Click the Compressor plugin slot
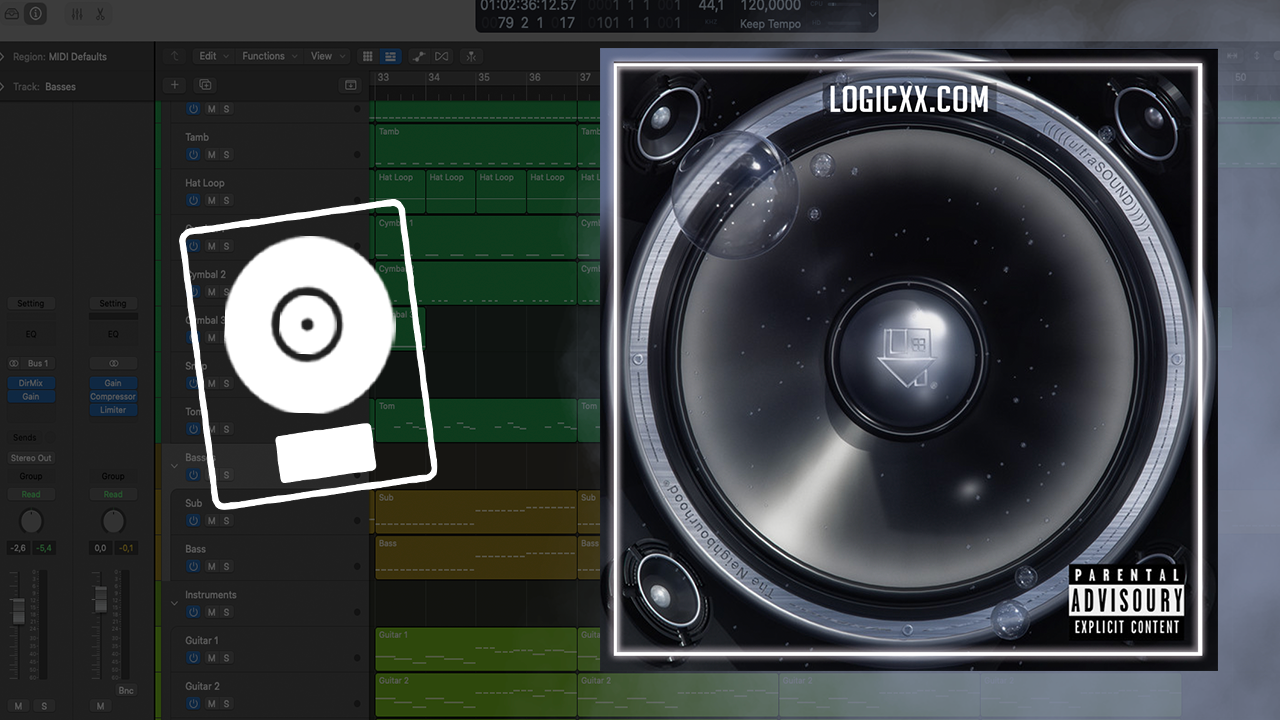Viewport: 1280px width, 720px height. [113, 397]
